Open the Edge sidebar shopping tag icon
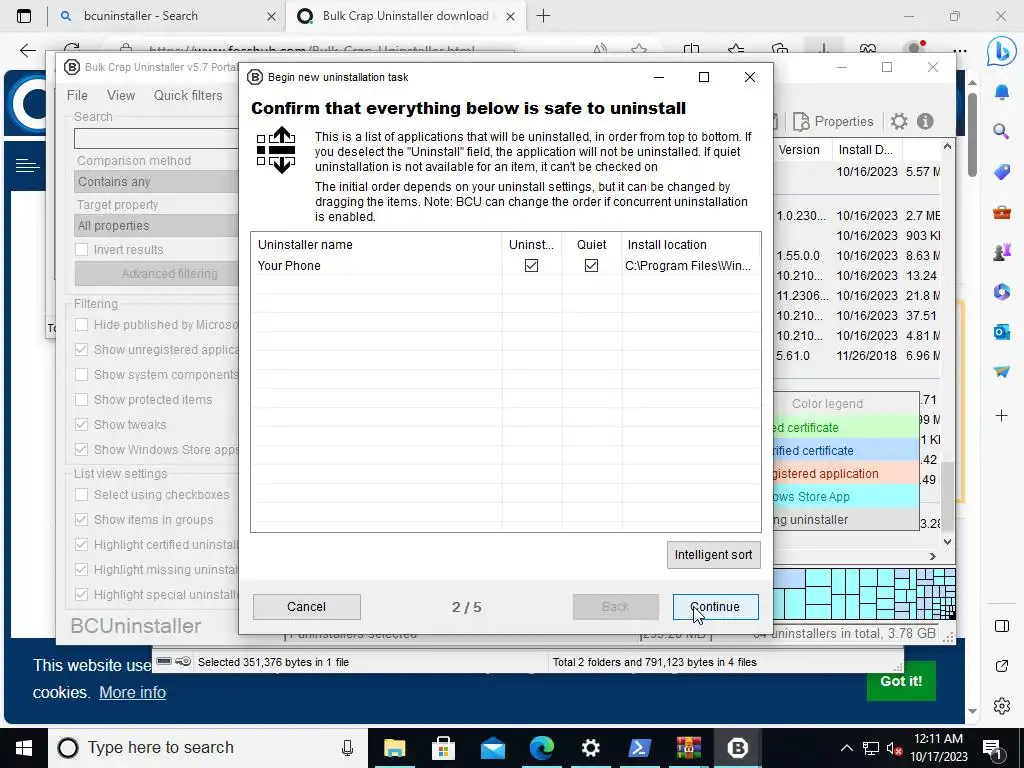Screen dimensions: 1024x768 [1001, 172]
